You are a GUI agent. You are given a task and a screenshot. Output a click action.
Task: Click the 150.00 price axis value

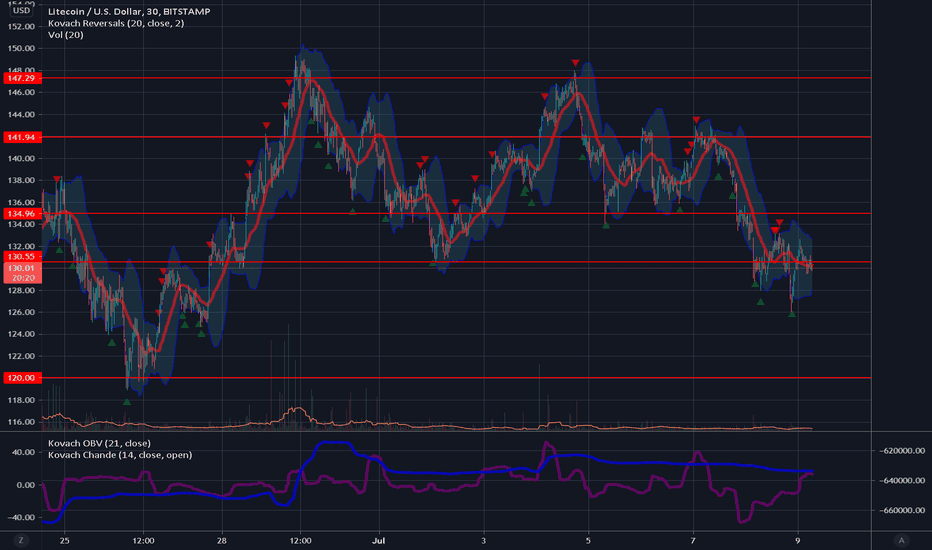[x=21, y=48]
